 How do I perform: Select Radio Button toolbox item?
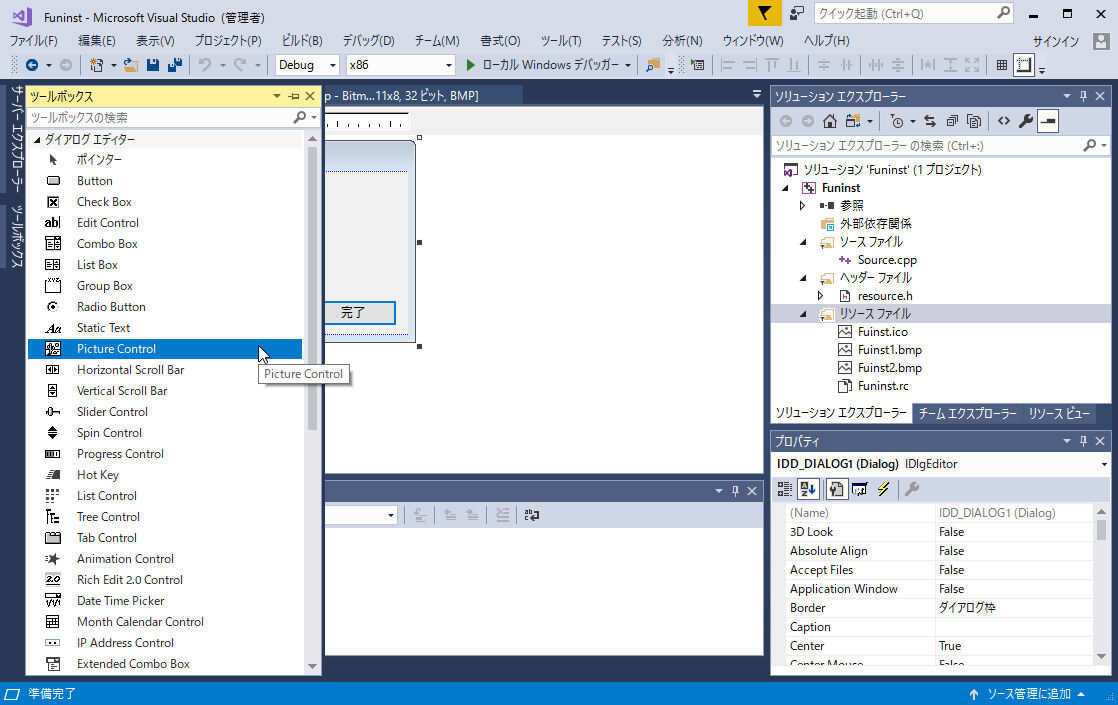pyautogui.click(x=165, y=307)
